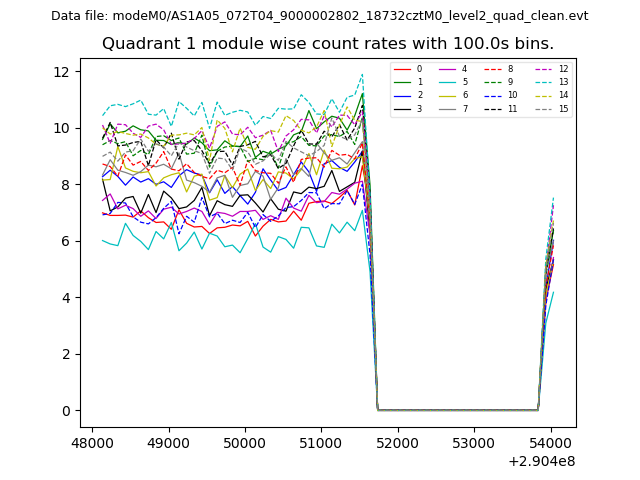Screen dimensions: 640x480
Task: Click the plot title text
Action: pyautogui.click(x=328, y=44)
